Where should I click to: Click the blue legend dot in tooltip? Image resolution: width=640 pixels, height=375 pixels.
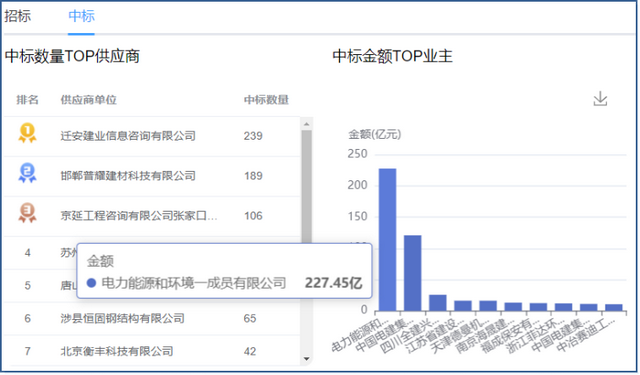click(91, 283)
